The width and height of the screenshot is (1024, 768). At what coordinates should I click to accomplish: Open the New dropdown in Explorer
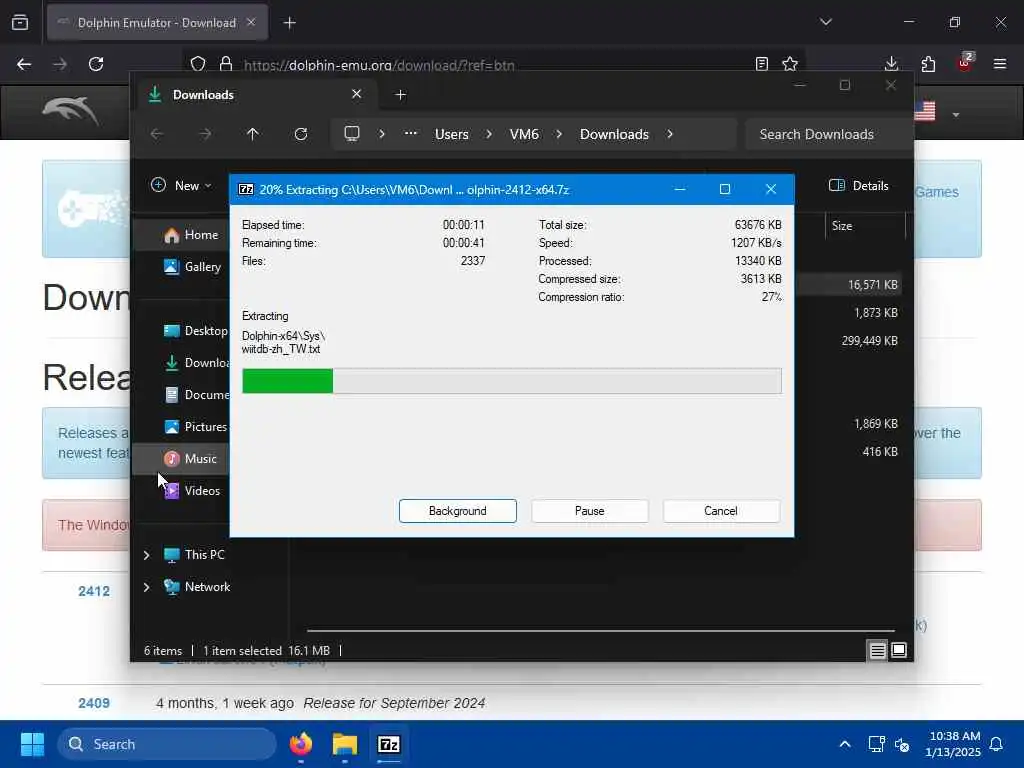coord(181,185)
